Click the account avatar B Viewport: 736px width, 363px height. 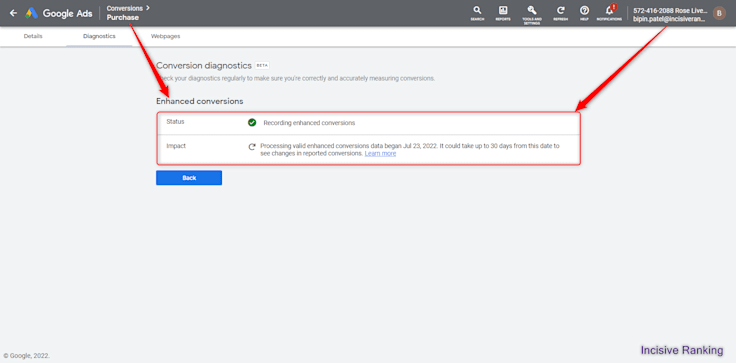click(719, 13)
